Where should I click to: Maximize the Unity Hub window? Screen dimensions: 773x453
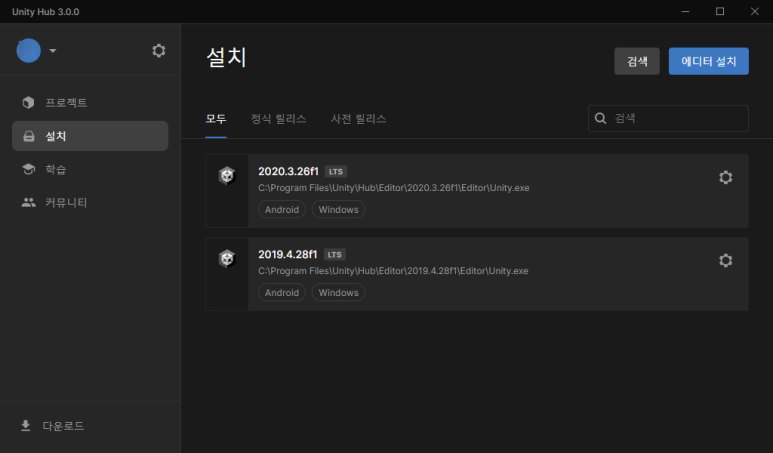720,11
